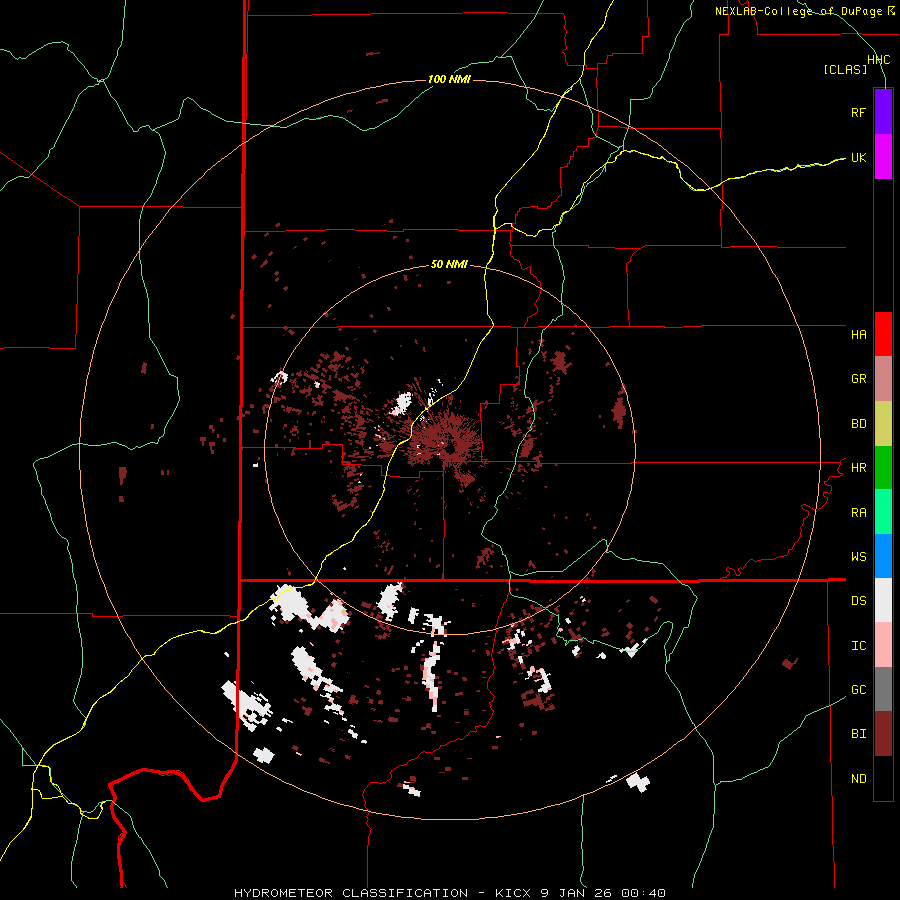The height and width of the screenshot is (900, 900).
Task: Click the GC gray legend swatch
Action: click(883, 689)
